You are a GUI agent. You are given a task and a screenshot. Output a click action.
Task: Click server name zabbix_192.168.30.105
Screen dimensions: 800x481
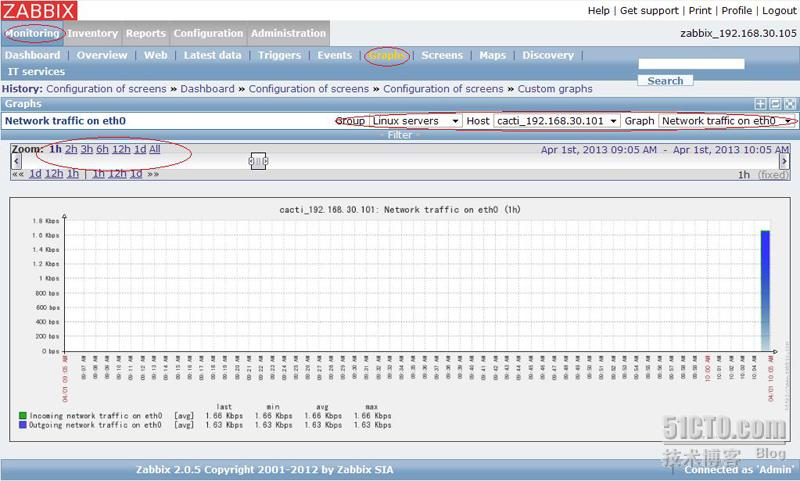point(738,33)
